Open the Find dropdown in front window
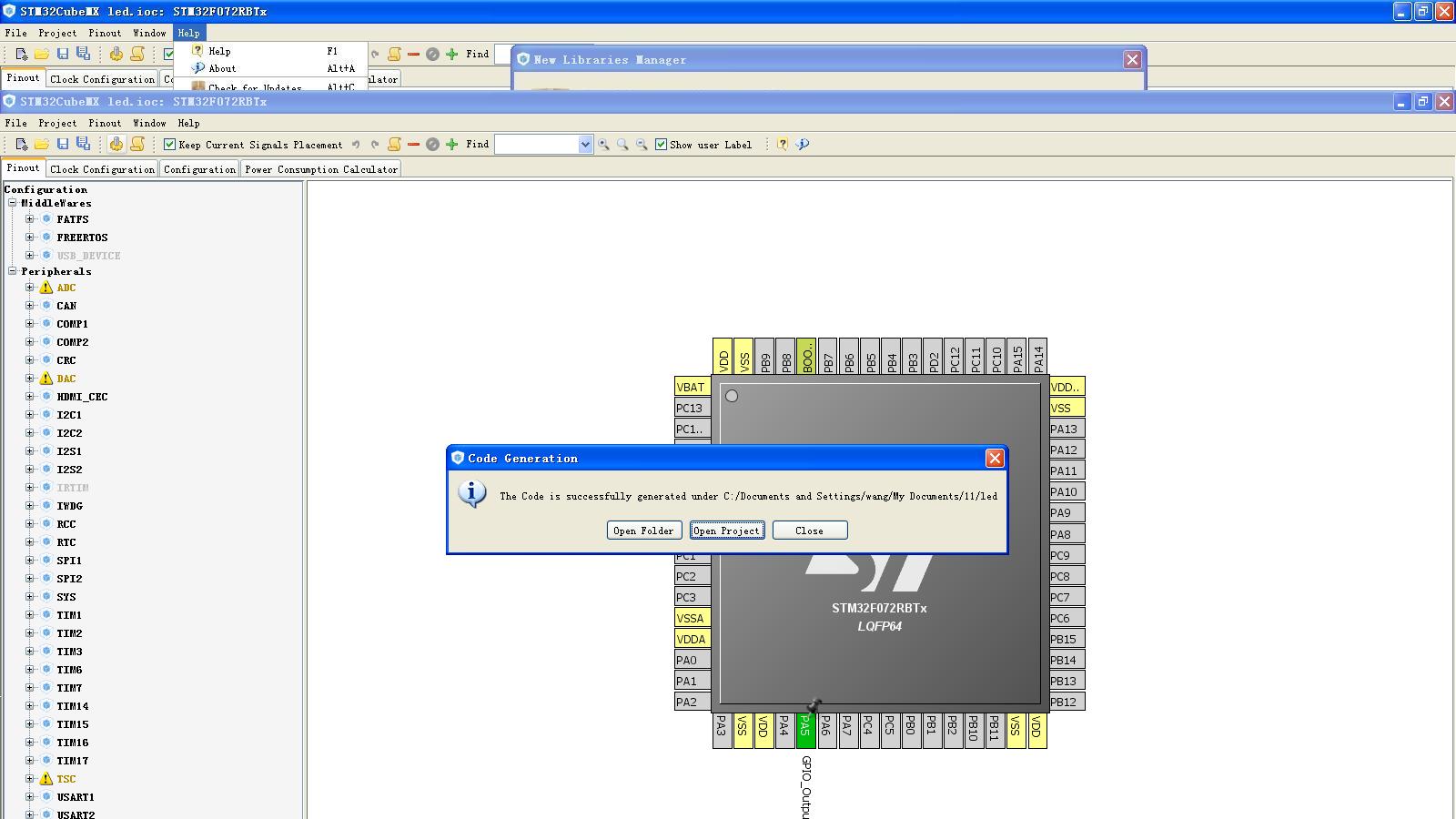The height and width of the screenshot is (819, 1456). [585, 144]
